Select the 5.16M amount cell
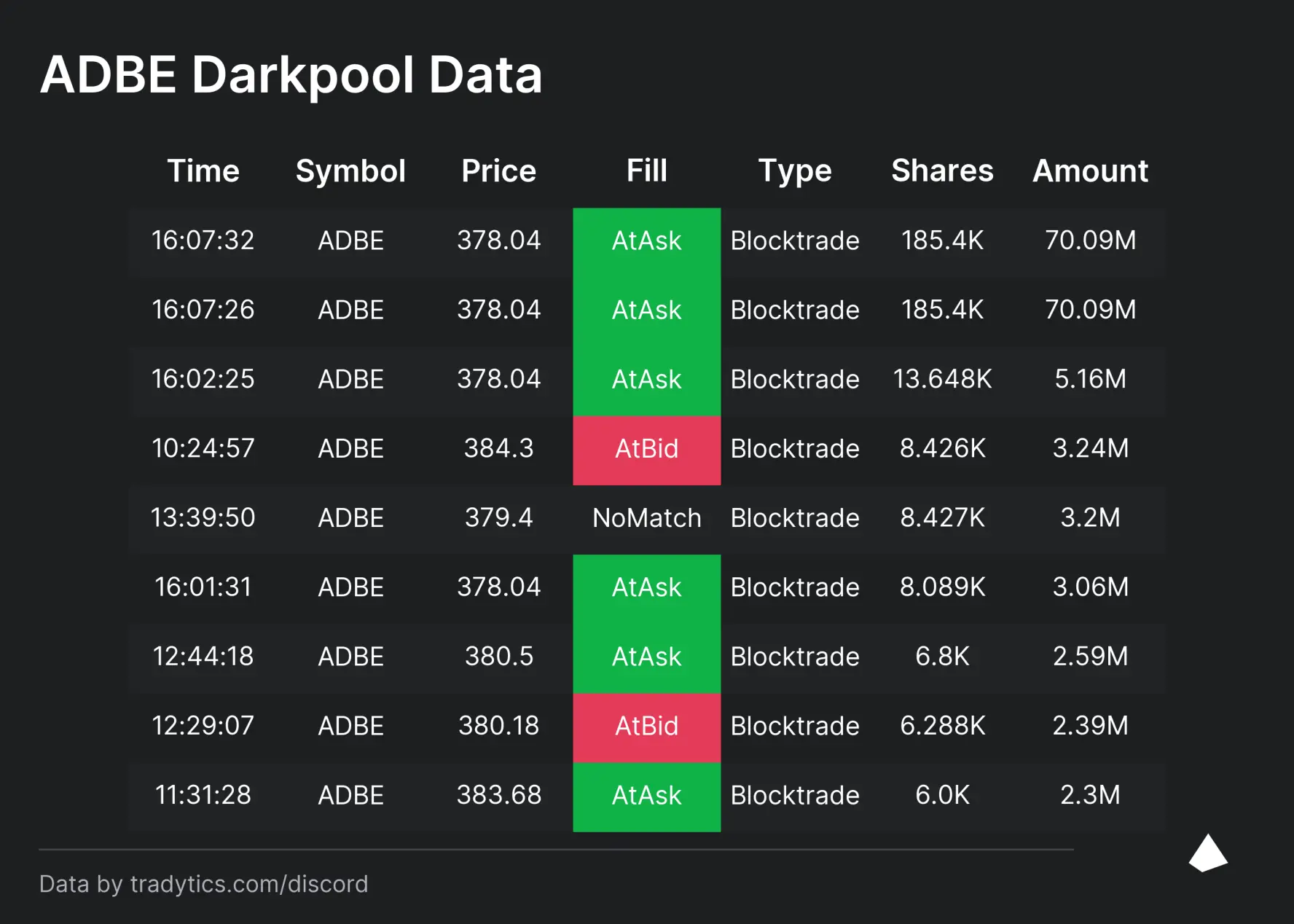This screenshot has height=924, width=1294. 1090,379
